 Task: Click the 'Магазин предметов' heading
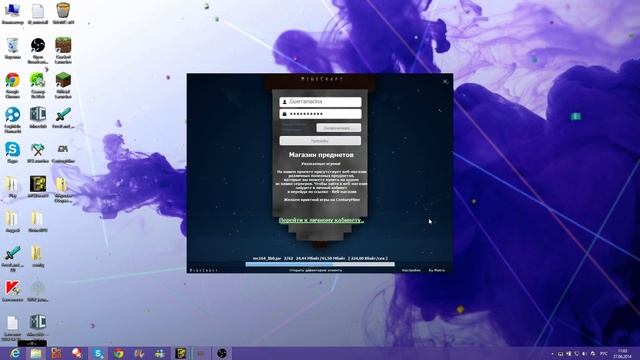click(321, 155)
